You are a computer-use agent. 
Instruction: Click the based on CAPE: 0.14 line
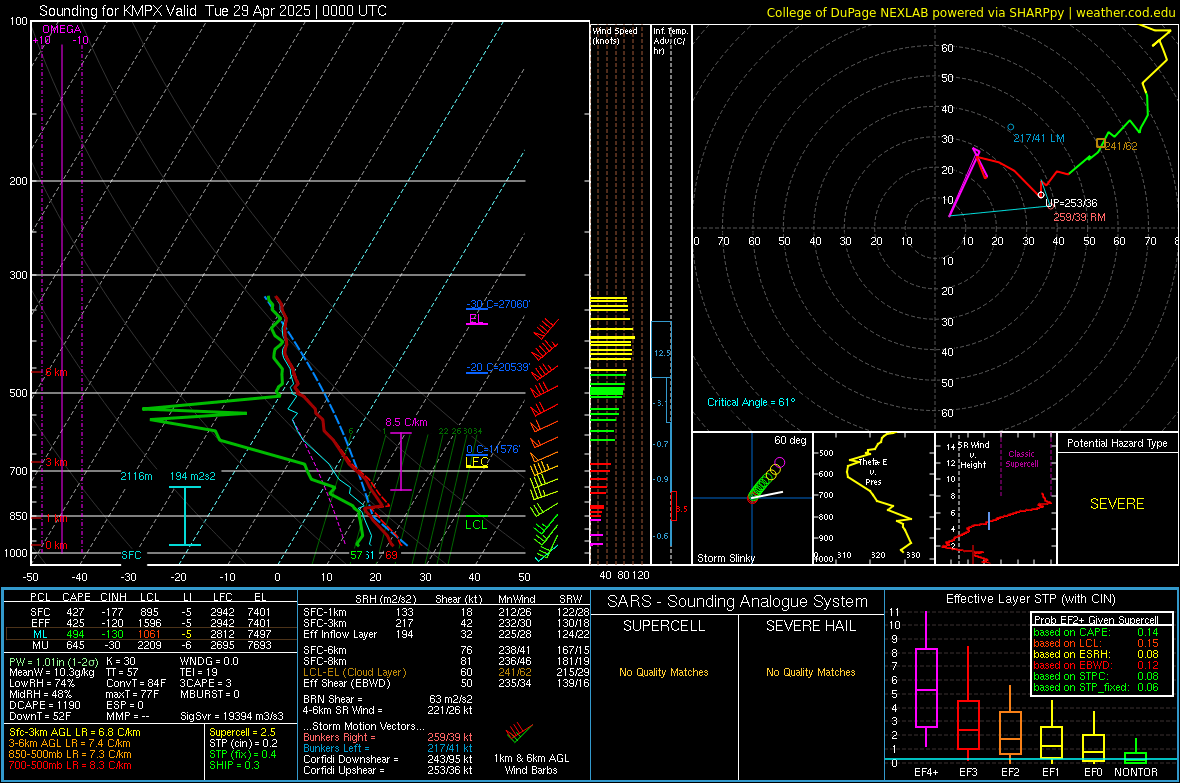point(1096,632)
